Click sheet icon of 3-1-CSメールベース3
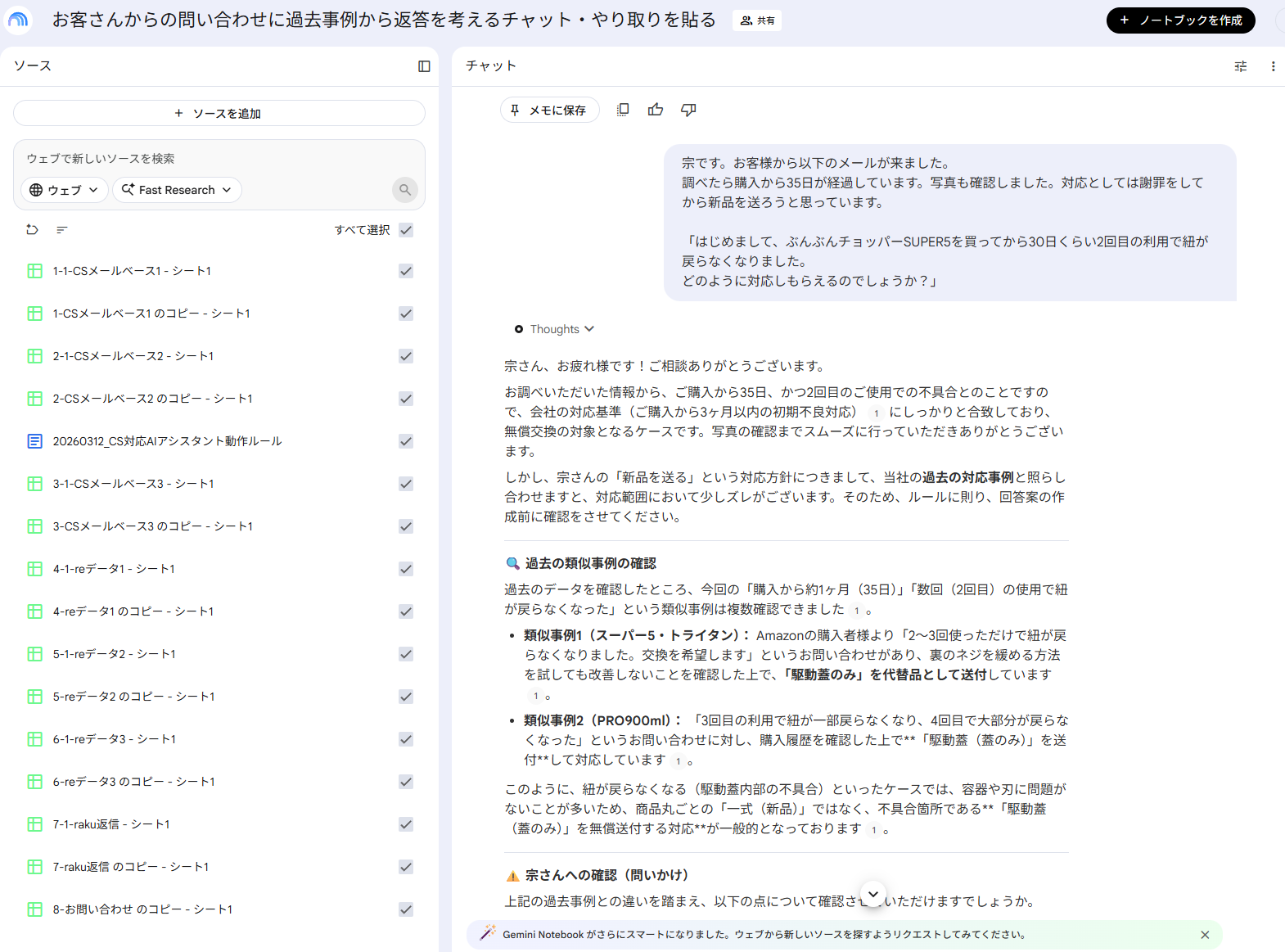The height and width of the screenshot is (952, 1285). click(x=35, y=484)
